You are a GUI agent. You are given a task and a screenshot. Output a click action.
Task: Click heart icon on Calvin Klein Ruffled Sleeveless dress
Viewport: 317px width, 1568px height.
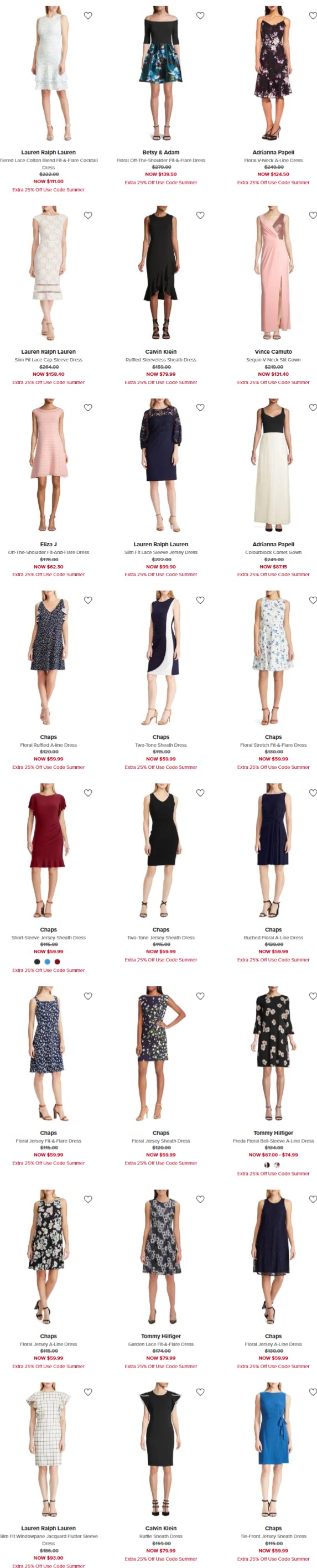[200, 215]
